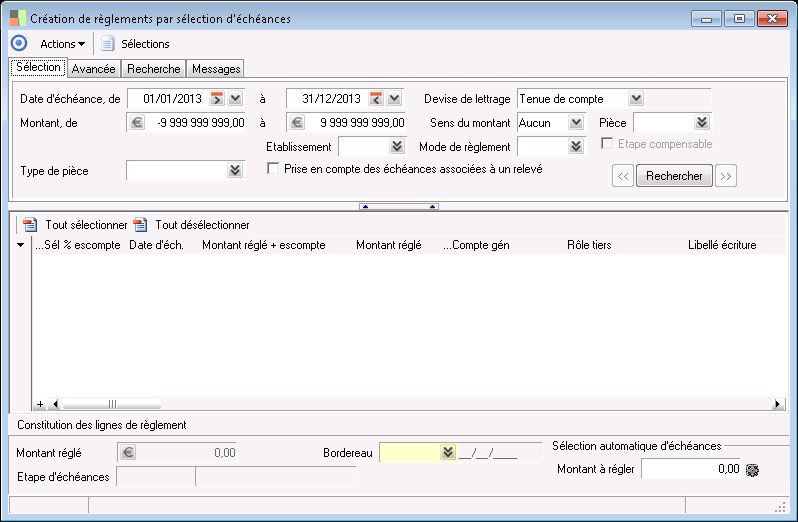Click the 9 999 999 999,00 maximum amount field
798x522 pixels.
tap(356, 123)
